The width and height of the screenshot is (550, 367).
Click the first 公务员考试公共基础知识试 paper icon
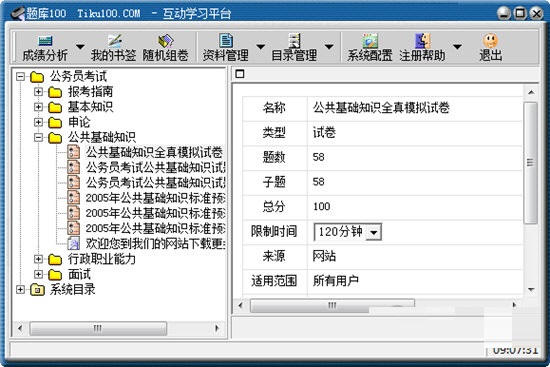click(x=73, y=167)
